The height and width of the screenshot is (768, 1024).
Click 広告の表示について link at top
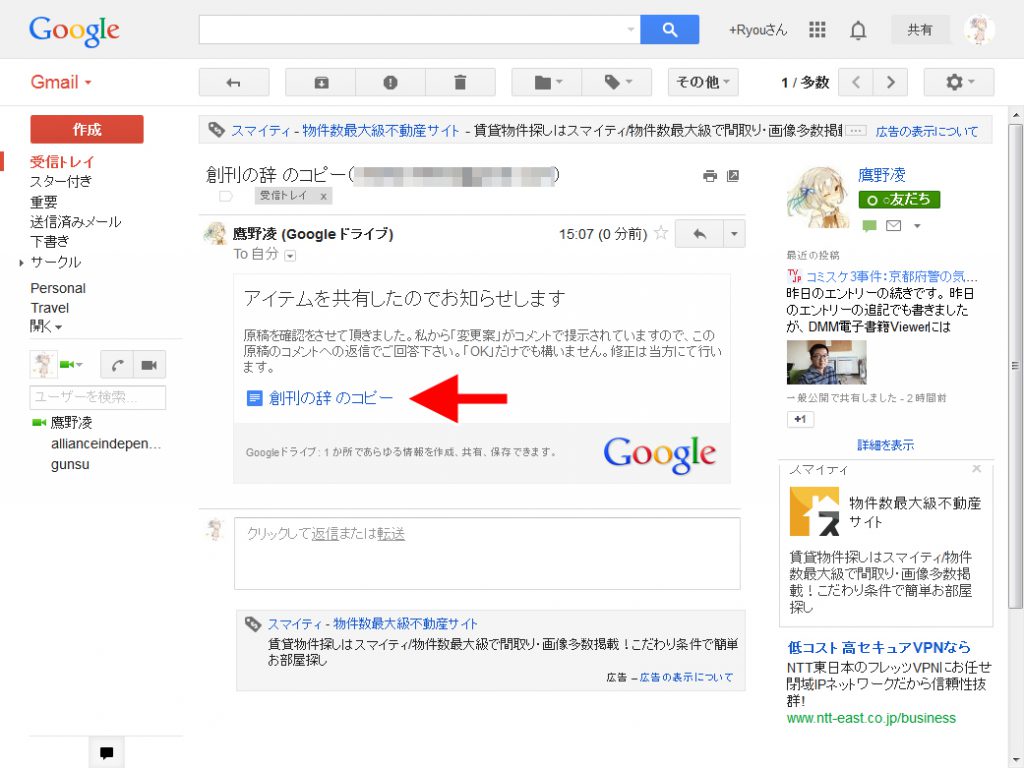coord(927,131)
